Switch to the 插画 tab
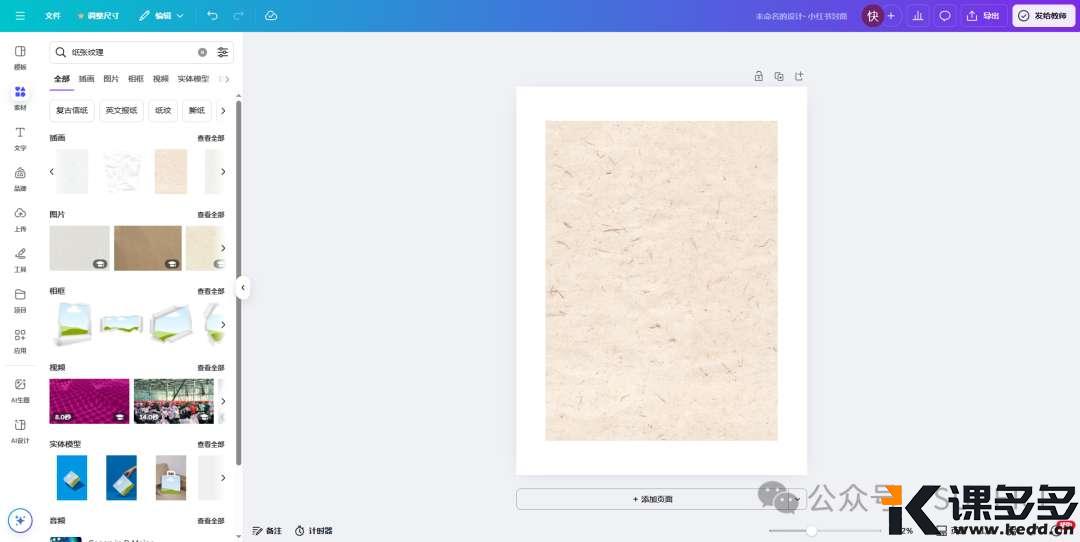Viewport: 1080px width, 542px height. tap(87, 79)
